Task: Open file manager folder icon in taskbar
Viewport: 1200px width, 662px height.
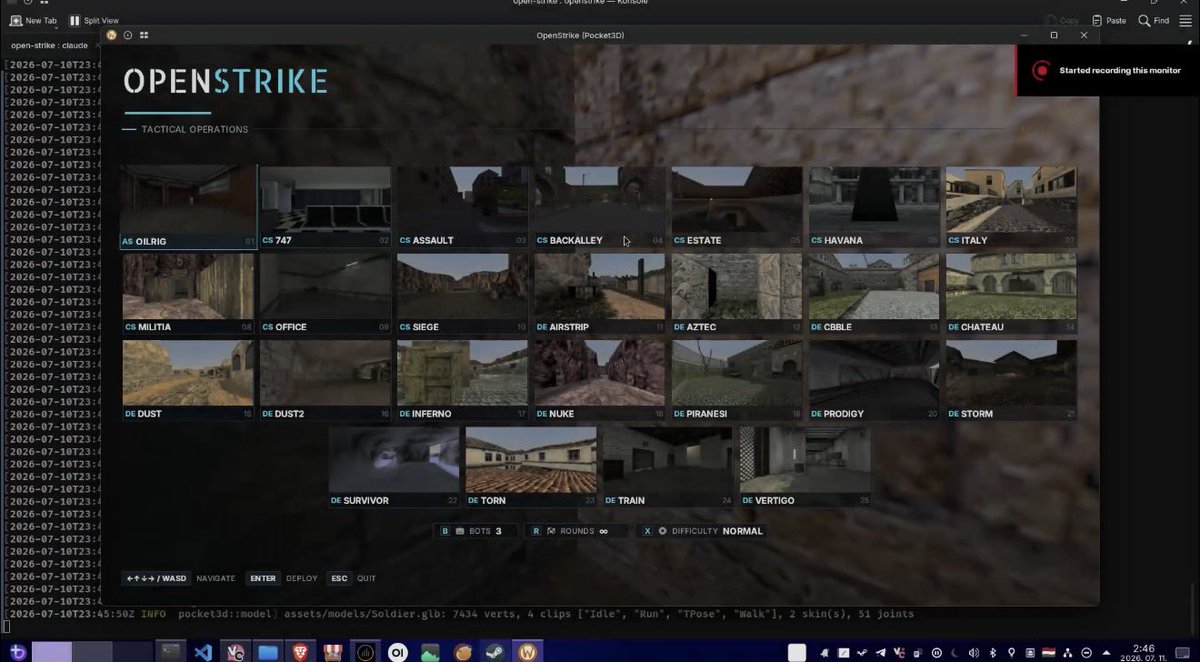Action: 267,652
